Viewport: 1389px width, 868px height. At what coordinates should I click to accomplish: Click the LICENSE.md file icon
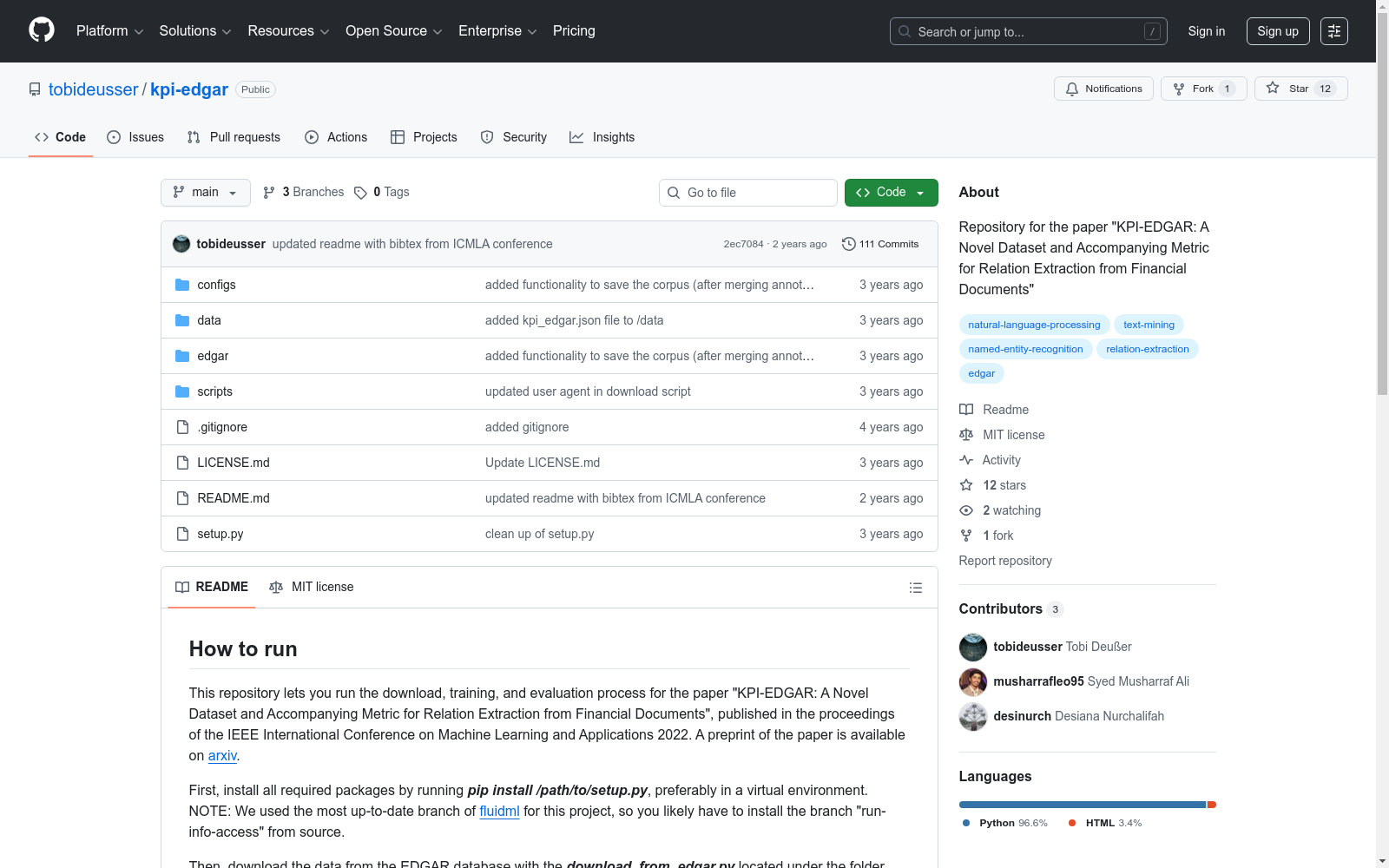[x=182, y=463]
